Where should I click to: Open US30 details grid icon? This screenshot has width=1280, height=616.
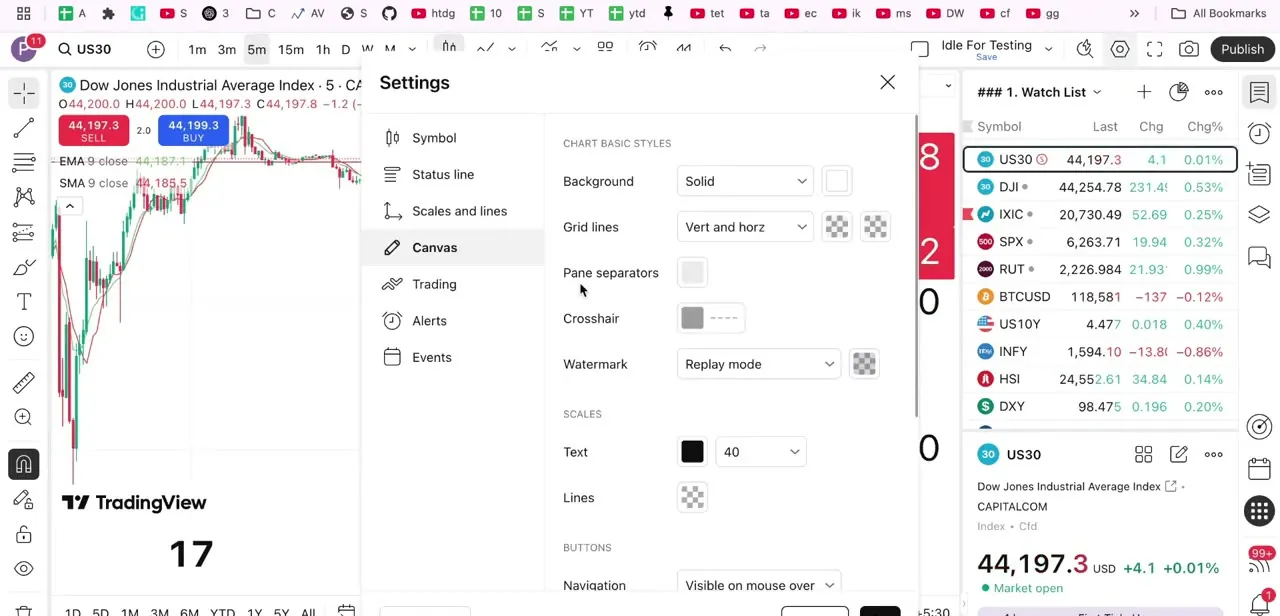[x=1144, y=455]
